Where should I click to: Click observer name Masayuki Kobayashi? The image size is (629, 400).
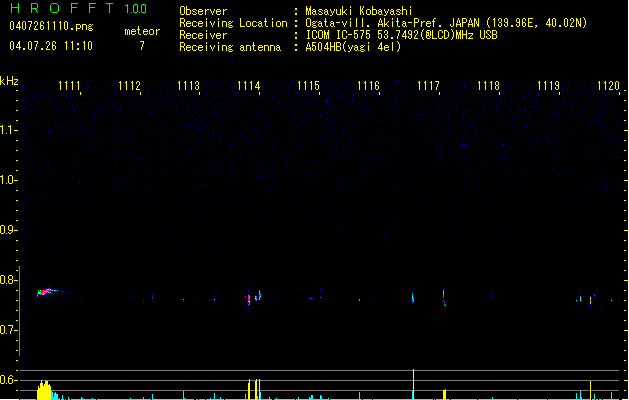(x=359, y=11)
